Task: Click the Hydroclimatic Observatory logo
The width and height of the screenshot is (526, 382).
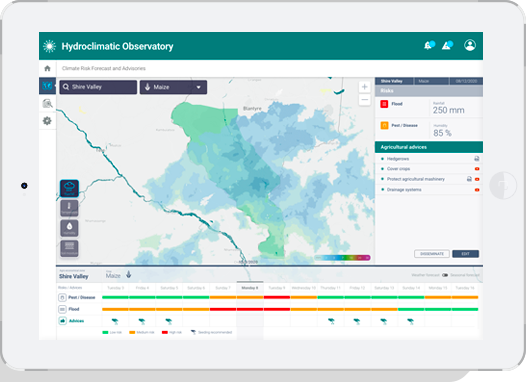Action: point(49,46)
